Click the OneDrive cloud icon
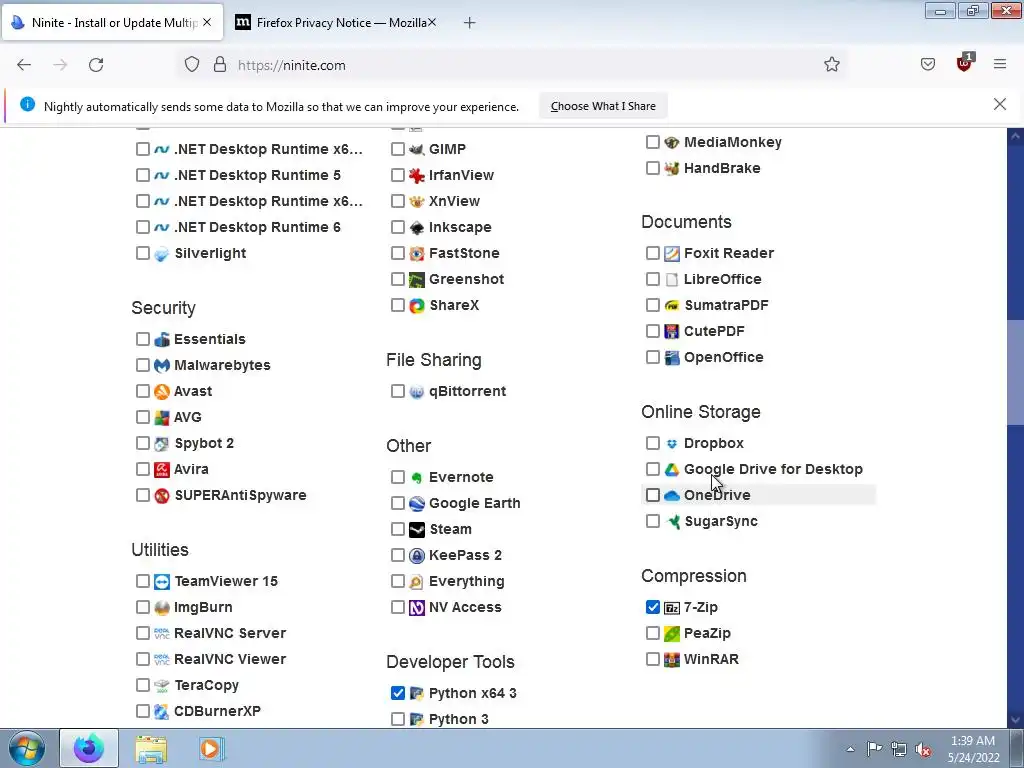This screenshot has width=1024, height=768. click(x=671, y=496)
